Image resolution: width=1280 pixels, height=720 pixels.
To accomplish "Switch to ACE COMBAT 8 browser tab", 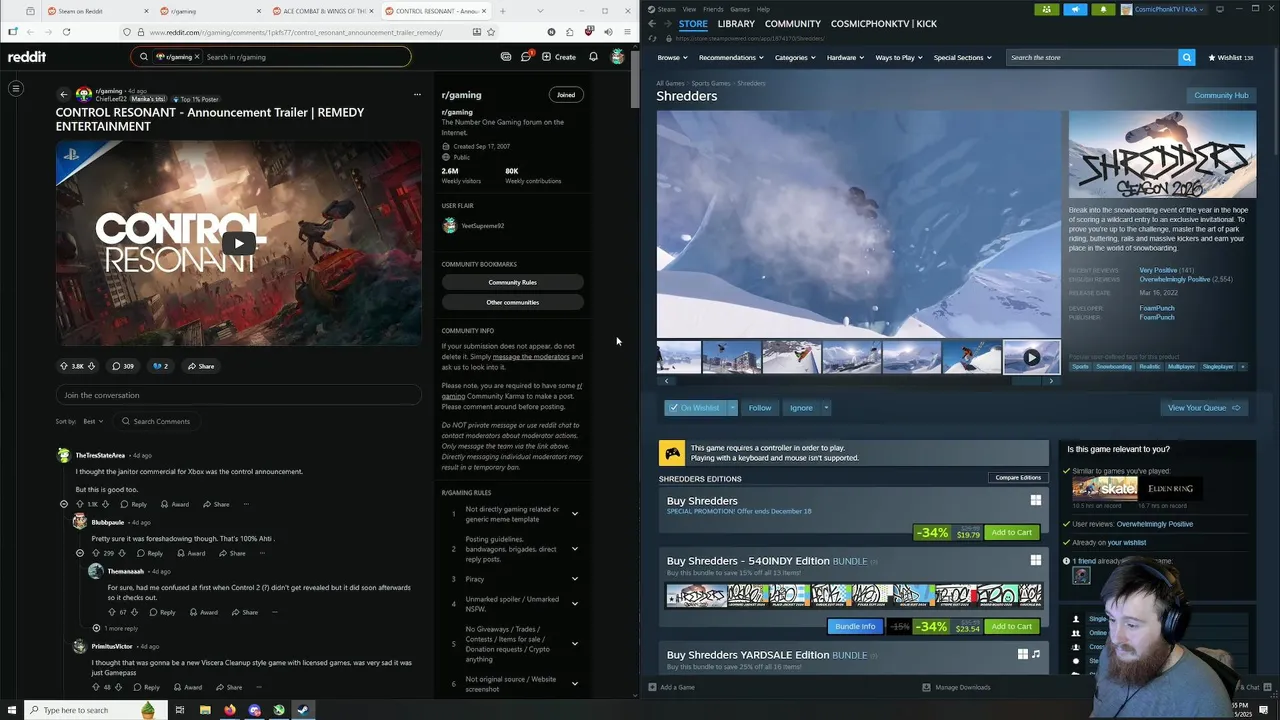I will pyautogui.click(x=322, y=11).
